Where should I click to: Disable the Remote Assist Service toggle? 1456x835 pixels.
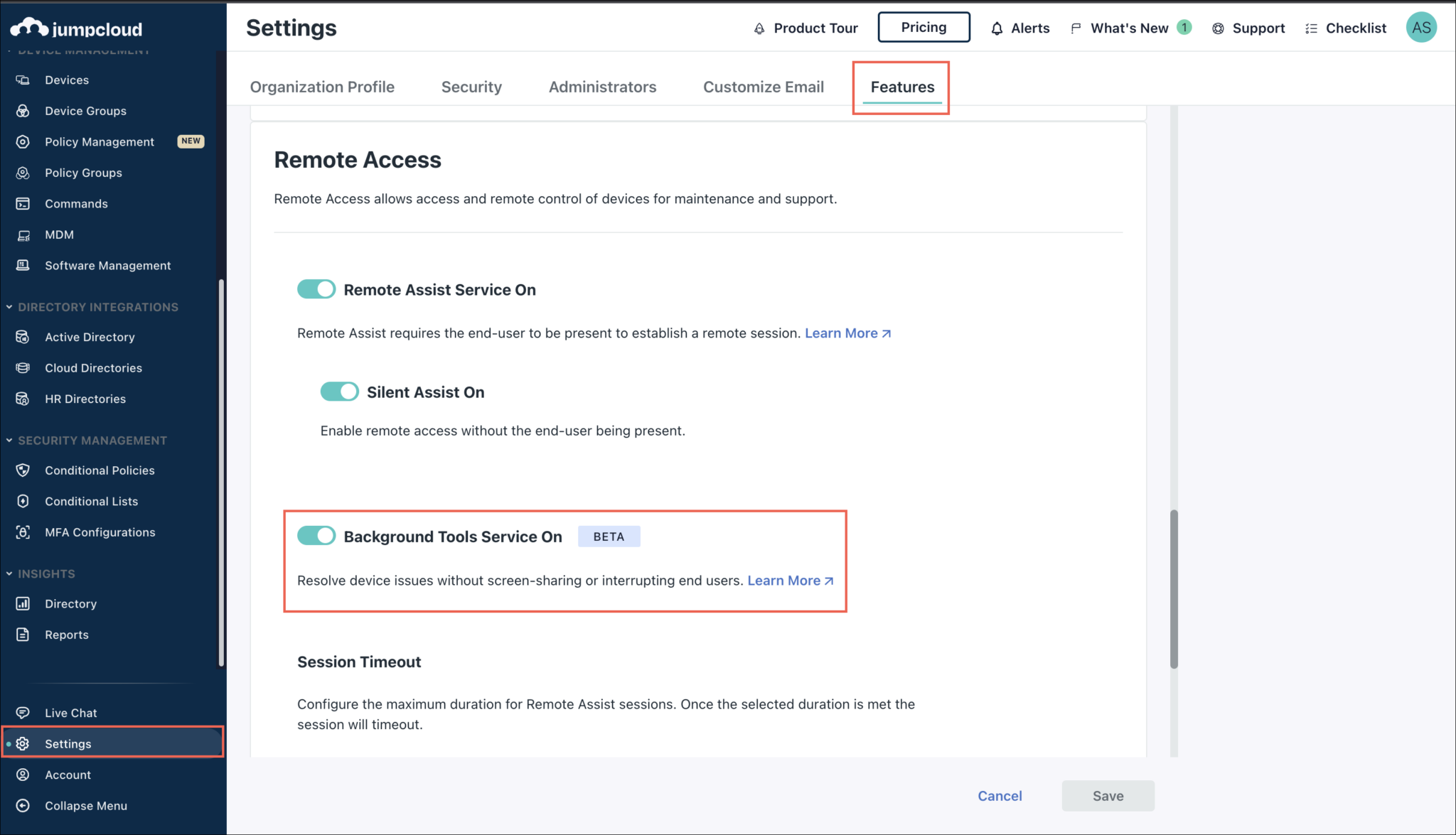pos(316,289)
